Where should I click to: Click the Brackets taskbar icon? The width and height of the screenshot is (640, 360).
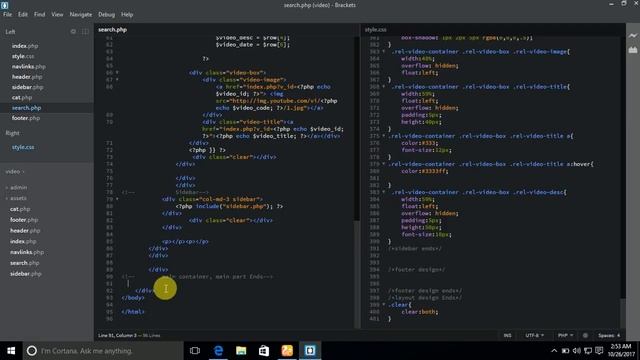pos(310,351)
